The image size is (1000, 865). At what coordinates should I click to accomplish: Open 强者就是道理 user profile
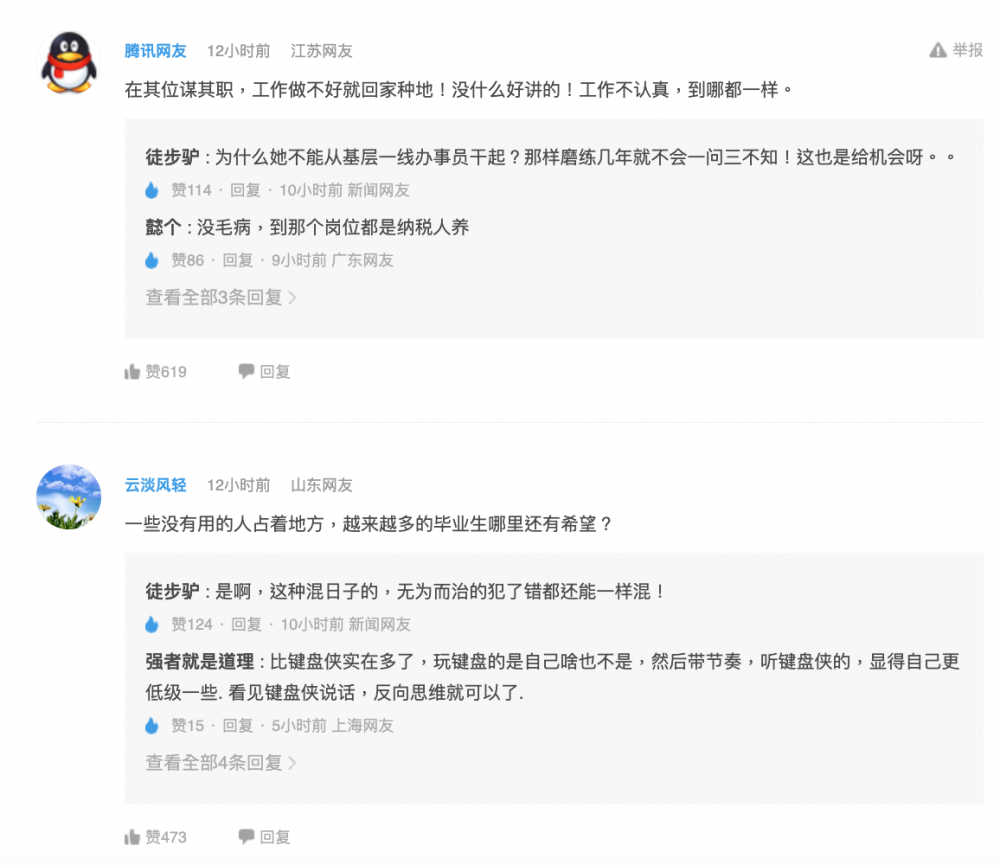tap(199, 662)
